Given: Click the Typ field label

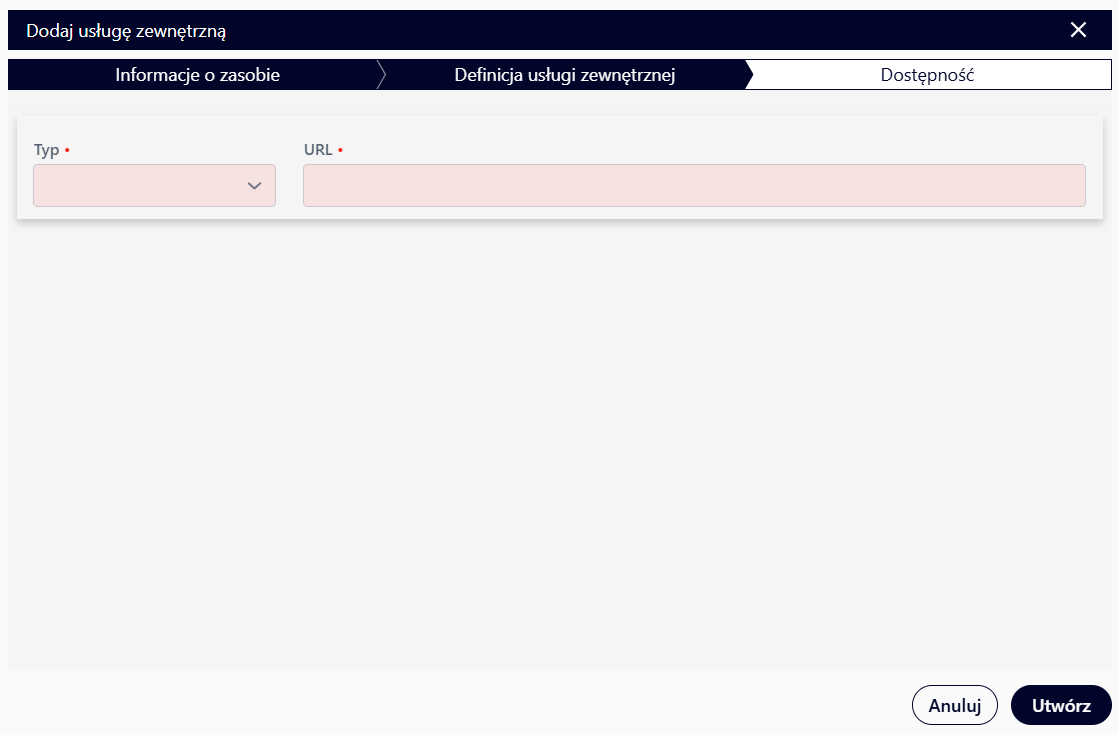Looking at the screenshot, I should point(46,150).
